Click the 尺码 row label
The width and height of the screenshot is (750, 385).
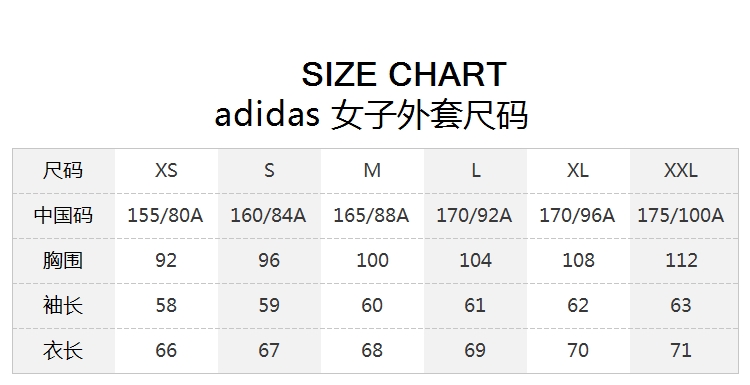click(x=63, y=171)
